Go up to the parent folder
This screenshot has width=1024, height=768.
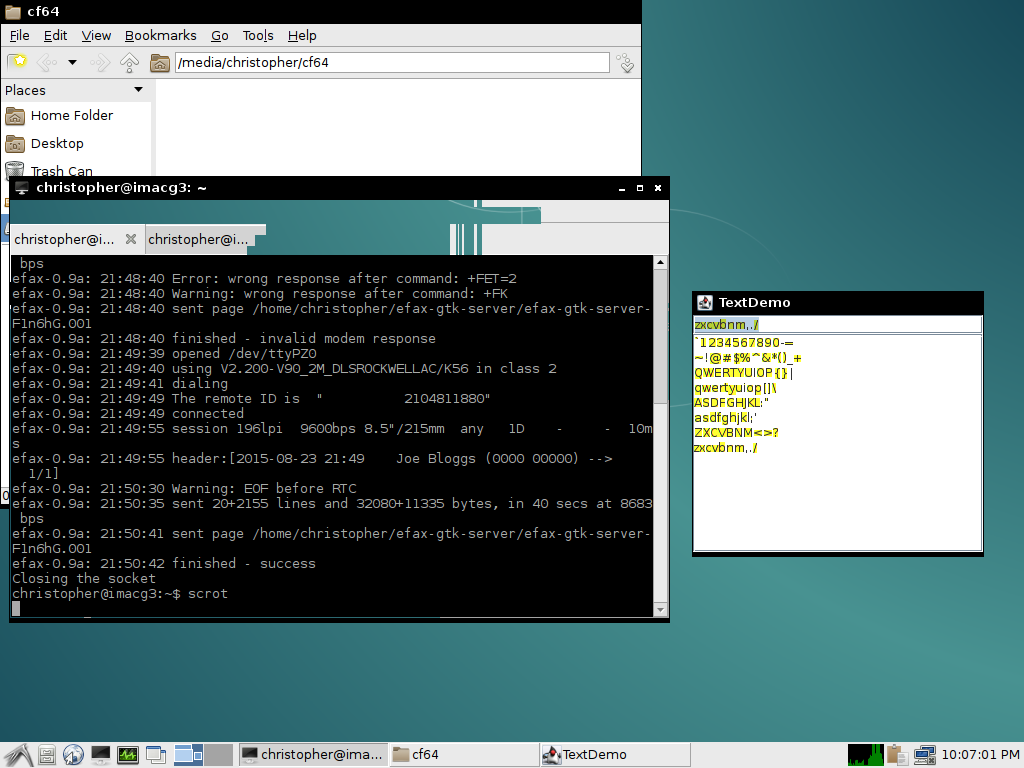coord(129,62)
